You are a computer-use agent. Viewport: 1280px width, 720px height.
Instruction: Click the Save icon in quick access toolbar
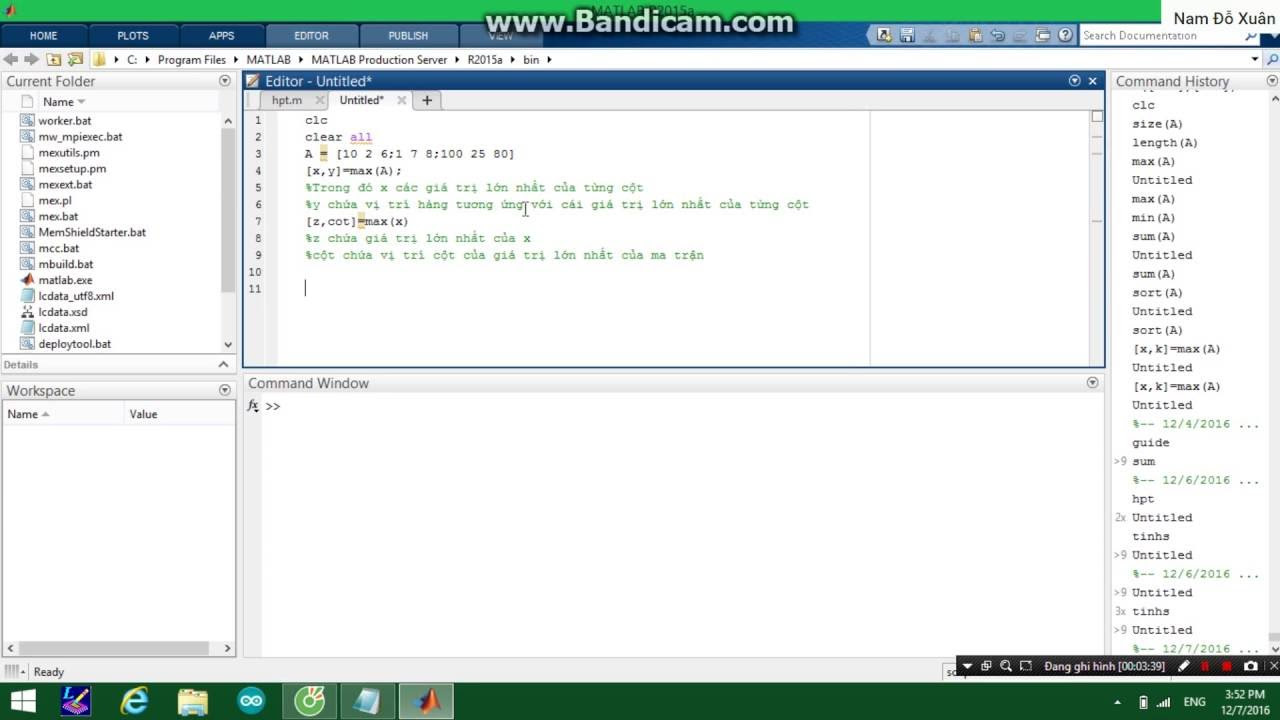[x=907, y=35]
